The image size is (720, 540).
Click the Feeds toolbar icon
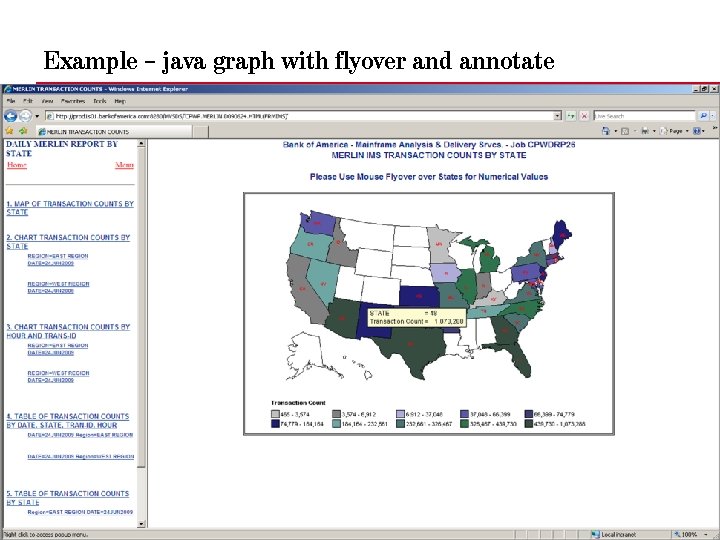click(625, 131)
